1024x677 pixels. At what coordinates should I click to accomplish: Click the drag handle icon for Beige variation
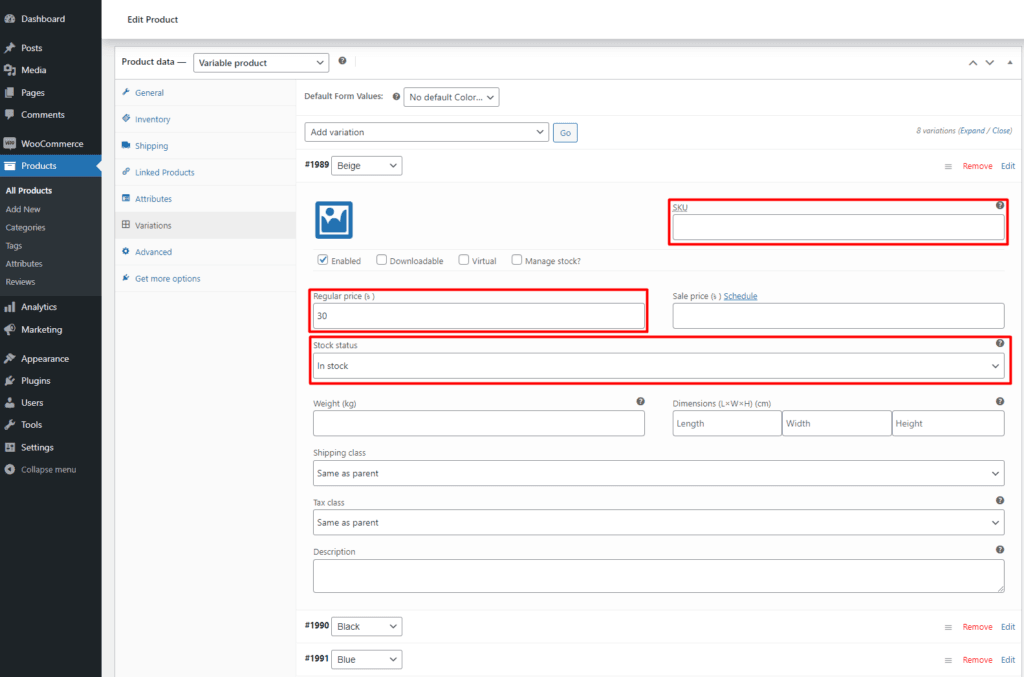948,166
